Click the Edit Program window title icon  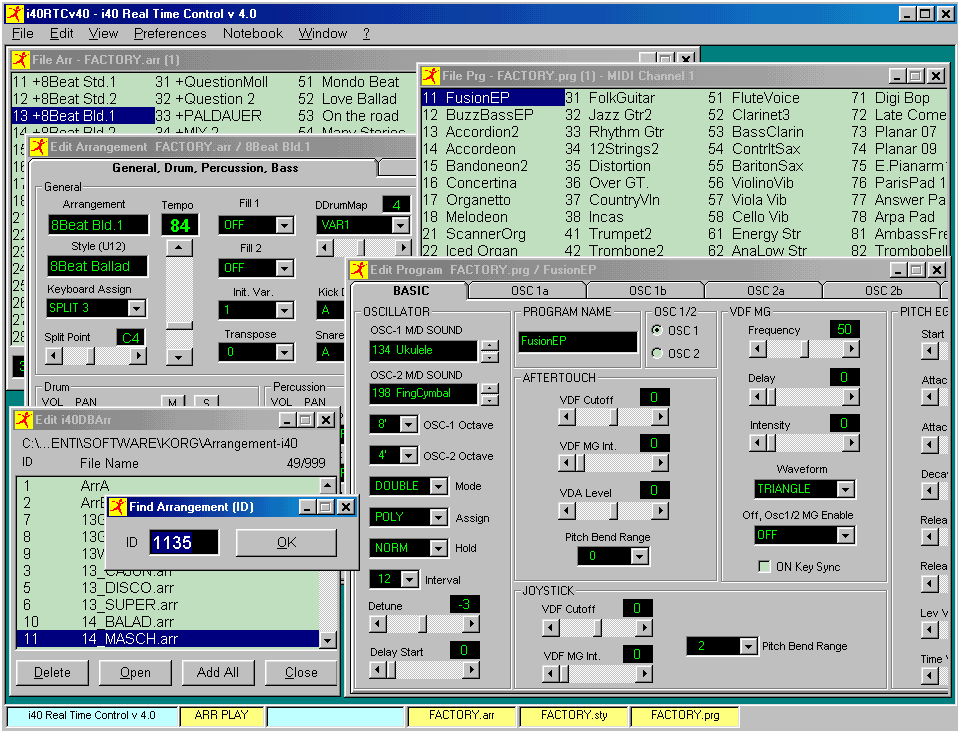[x=359, y=269]
